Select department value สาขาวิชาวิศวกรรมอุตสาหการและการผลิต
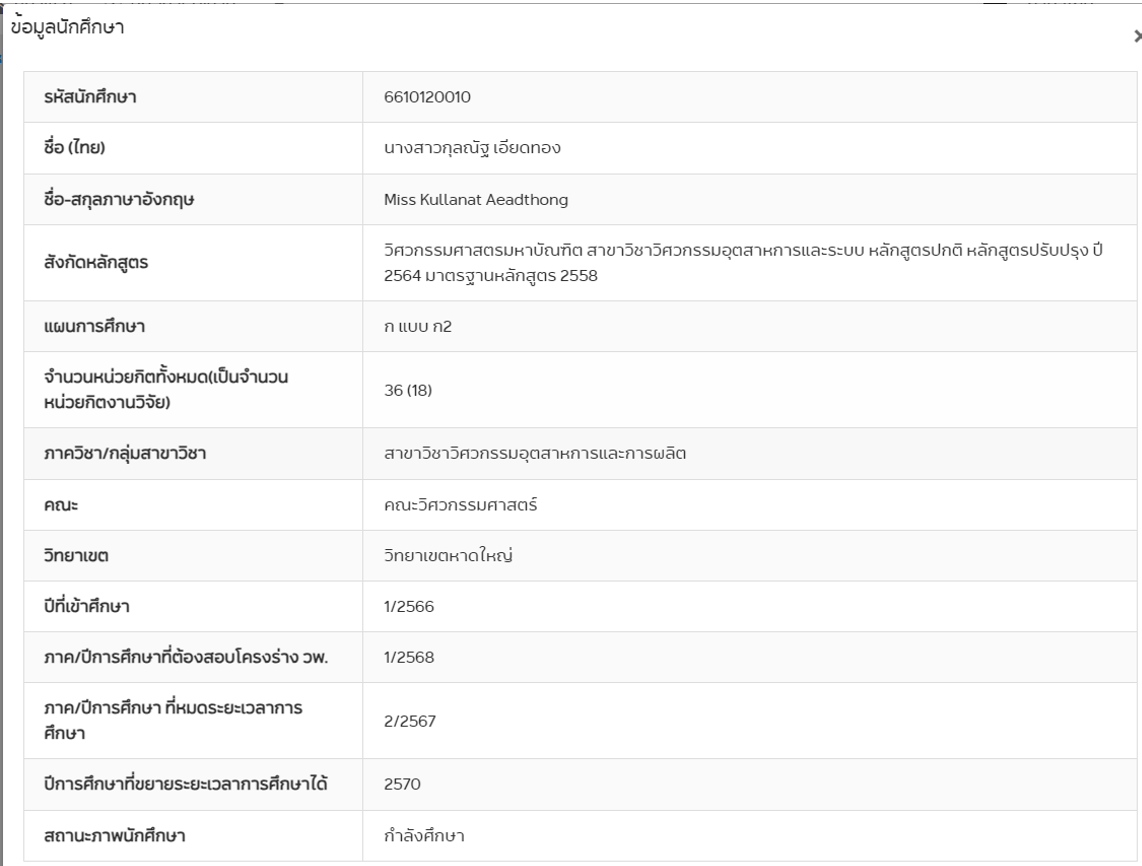 [534, 453]
